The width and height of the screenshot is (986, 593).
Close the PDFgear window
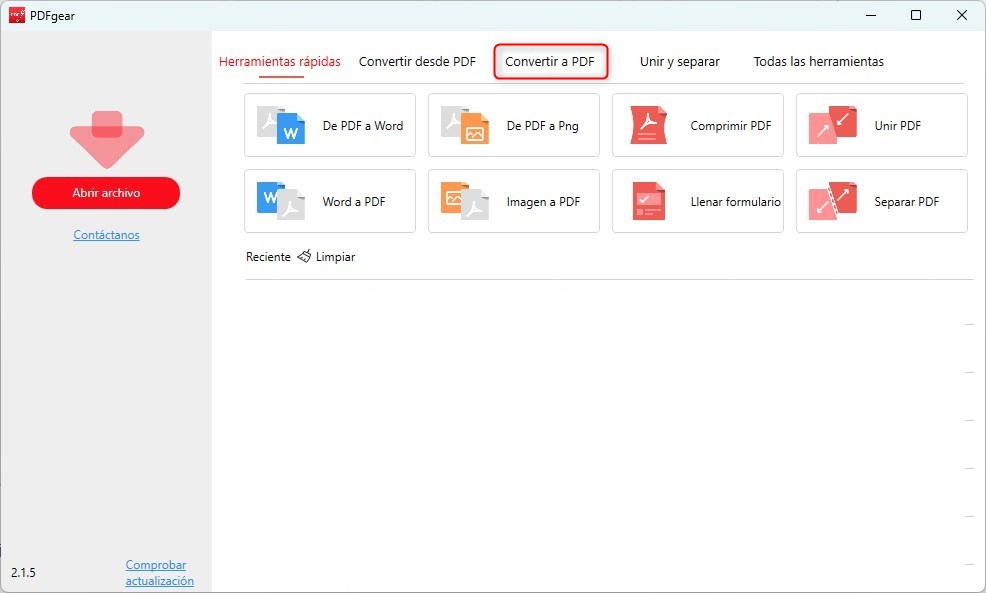pos(962,15)
